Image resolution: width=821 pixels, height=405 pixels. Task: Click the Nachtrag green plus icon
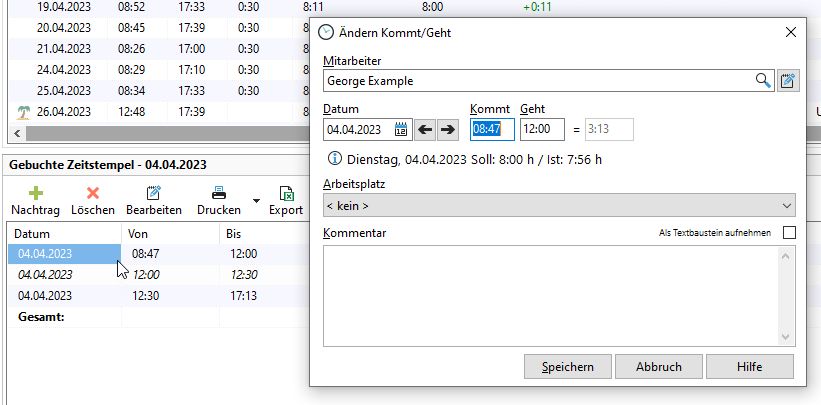pos(36,192)
